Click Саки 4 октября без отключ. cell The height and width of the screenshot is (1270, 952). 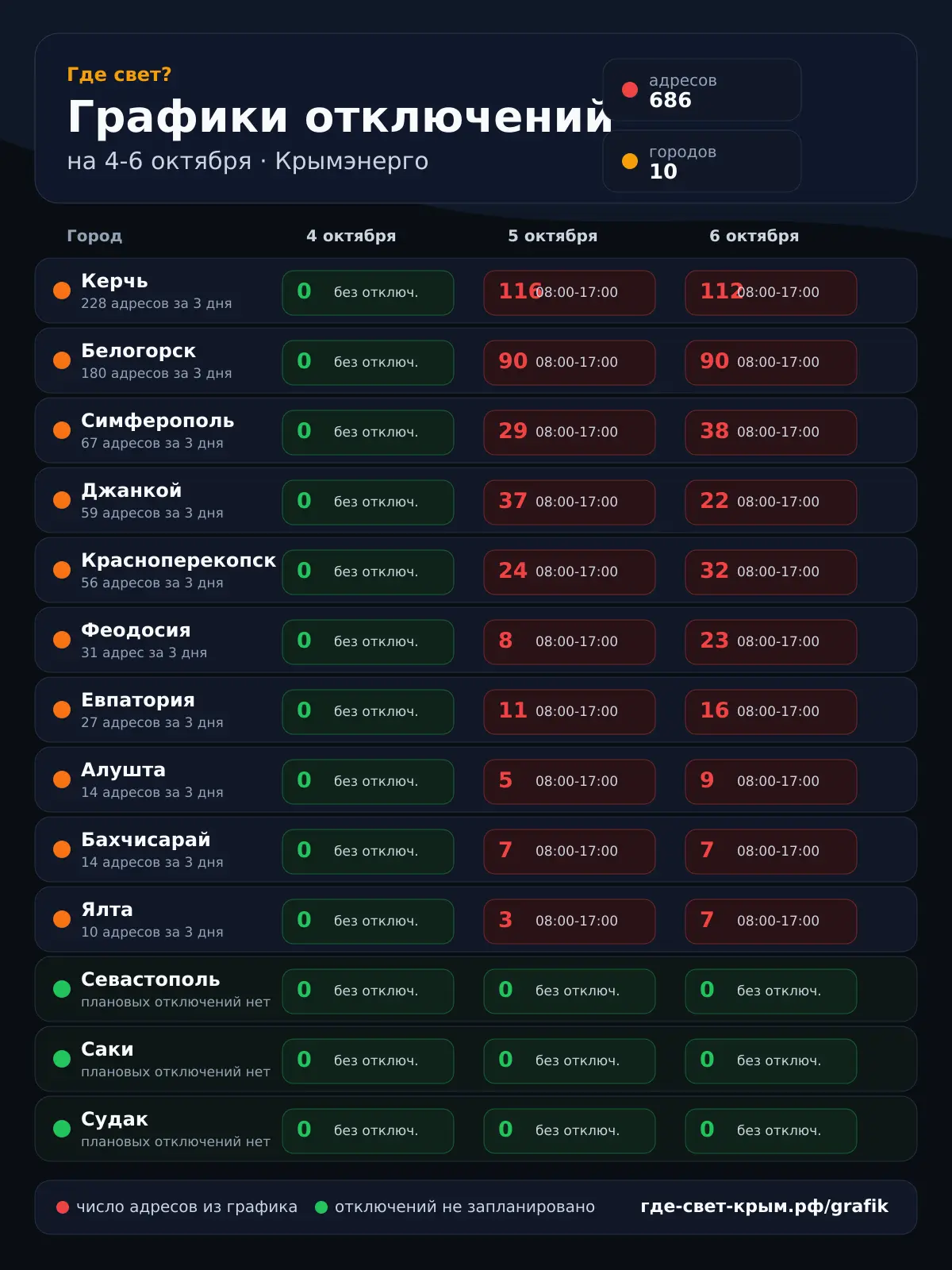click(368, 1061)
